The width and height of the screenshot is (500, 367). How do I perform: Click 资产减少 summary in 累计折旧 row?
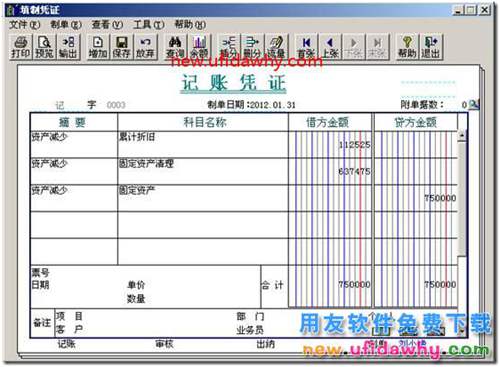click(x=49, y=137)
